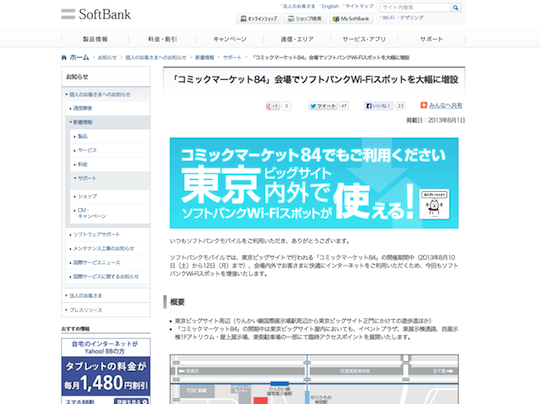
Task: Click 新着情報 in the breadcrumb
Action: coord(205,58)
